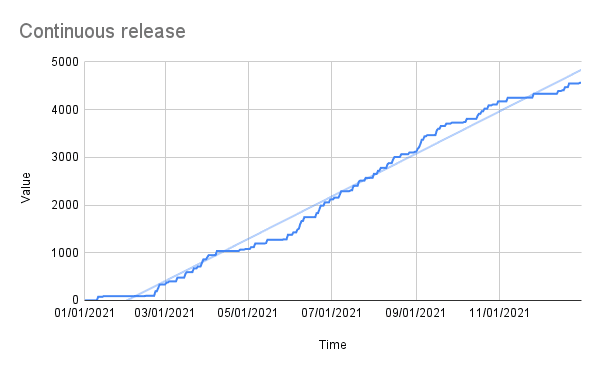Viewport: 600px width, 371px height.
Task: Click the 01/01/2021 date label
Action: click(84, 313)
